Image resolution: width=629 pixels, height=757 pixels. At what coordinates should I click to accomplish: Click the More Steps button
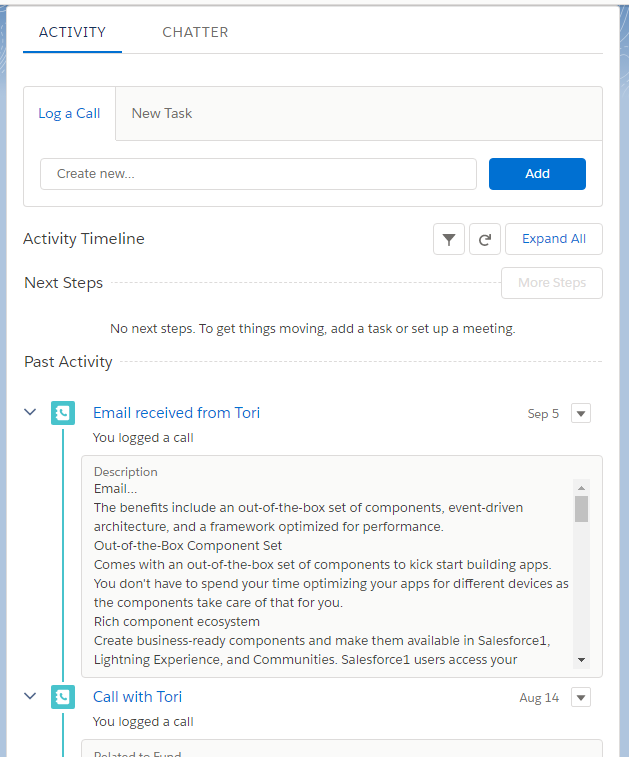551,283
